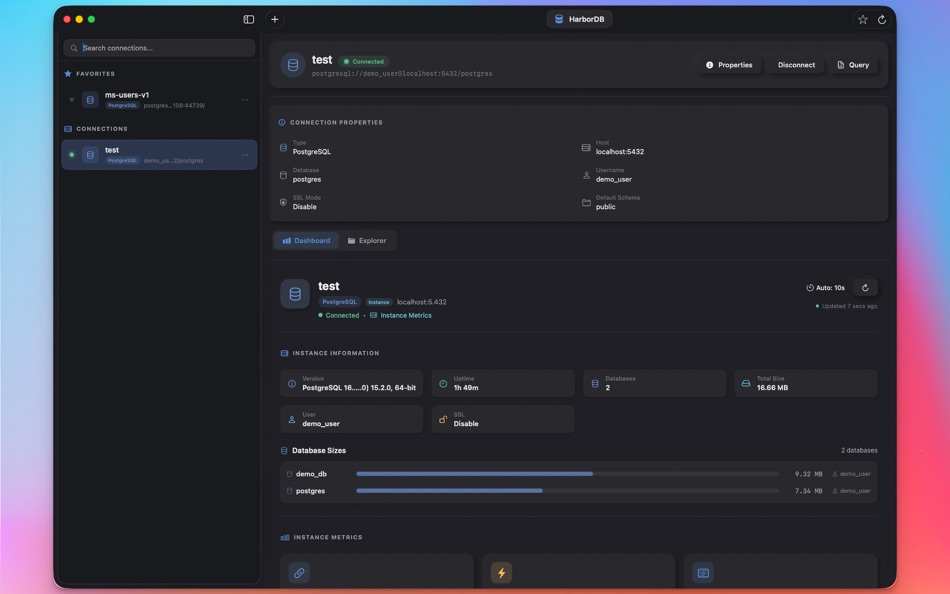950x594 pixels.
Task: Click the SSL Mode shield icon
Action: 283,202
